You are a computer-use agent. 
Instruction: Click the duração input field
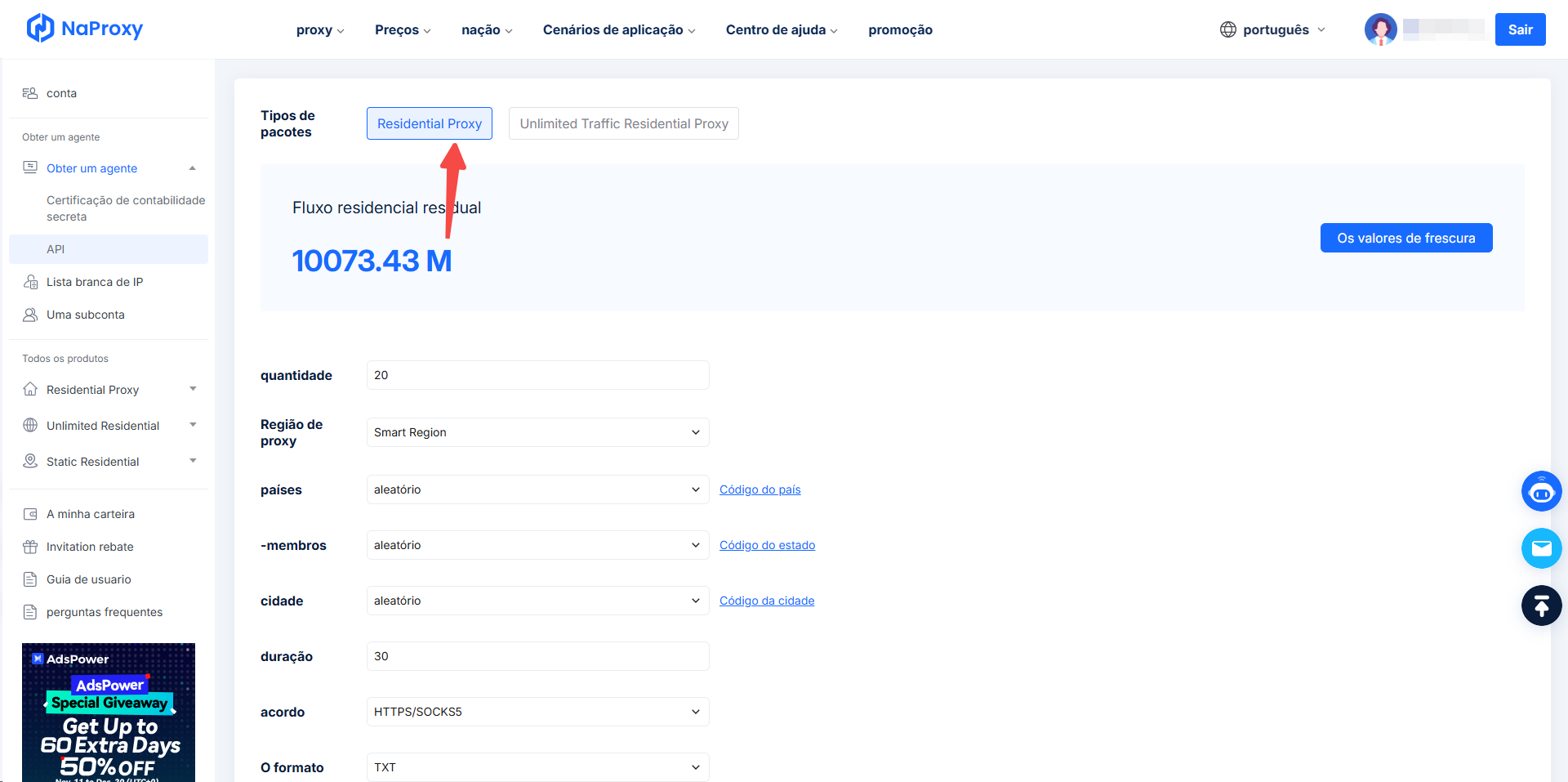click(538, 656)
